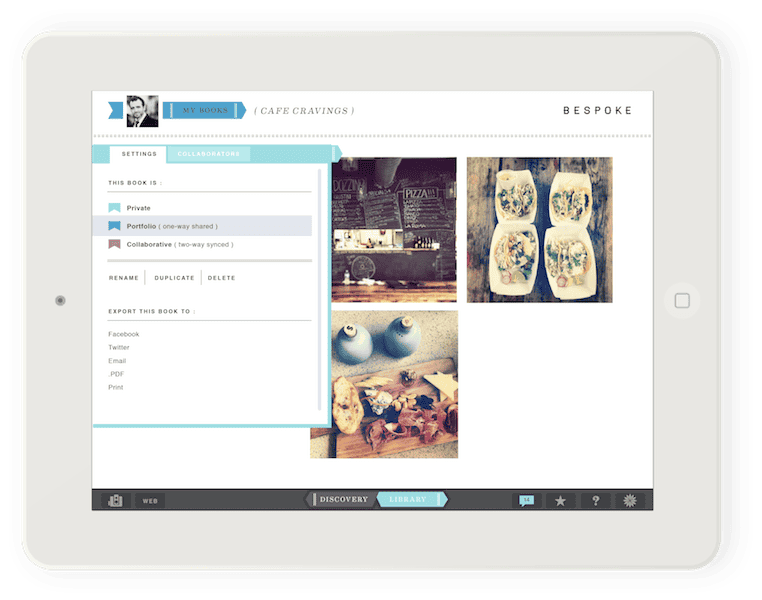Open the pizza chalkboard cafe photo
Viewport: 762px width, 600px height.
(394, 229)
